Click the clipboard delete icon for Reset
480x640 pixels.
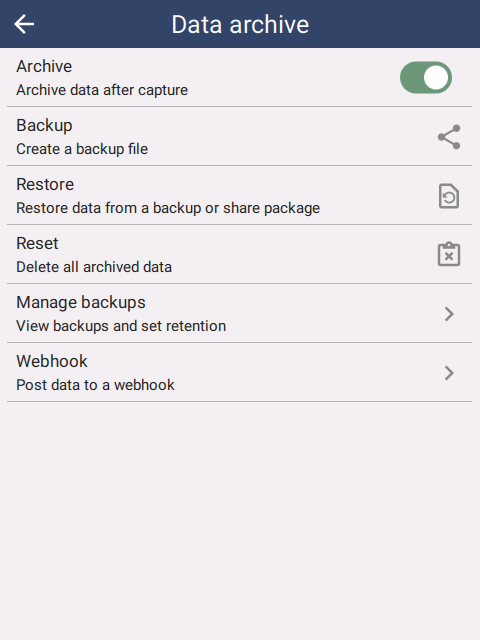point(449,254)
